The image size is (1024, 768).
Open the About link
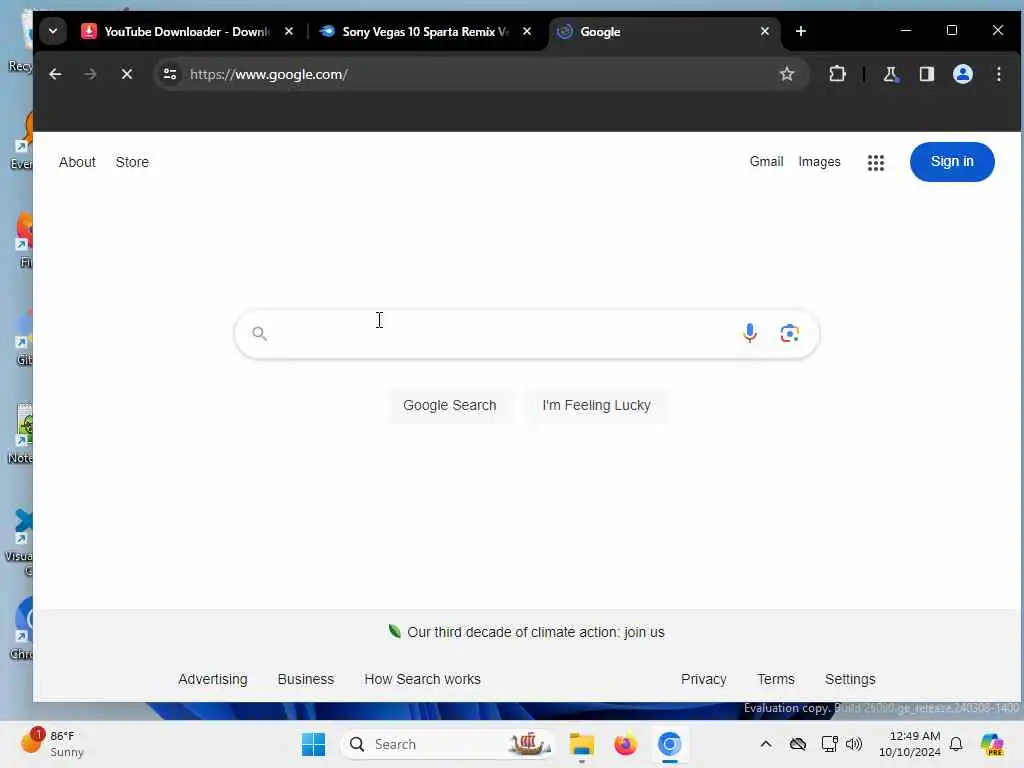(77, 162)
